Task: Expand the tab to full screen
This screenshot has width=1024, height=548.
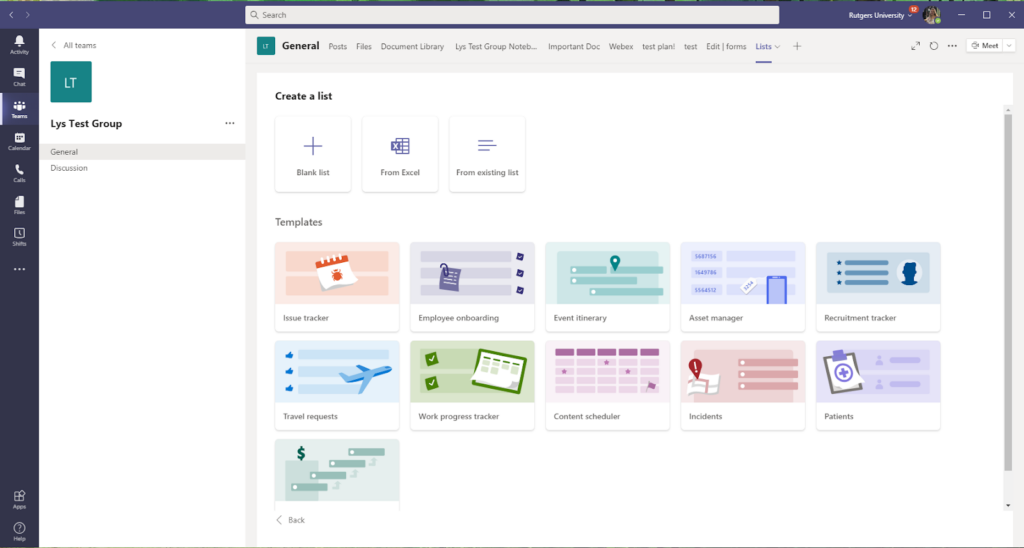Action: coord(915,46)
